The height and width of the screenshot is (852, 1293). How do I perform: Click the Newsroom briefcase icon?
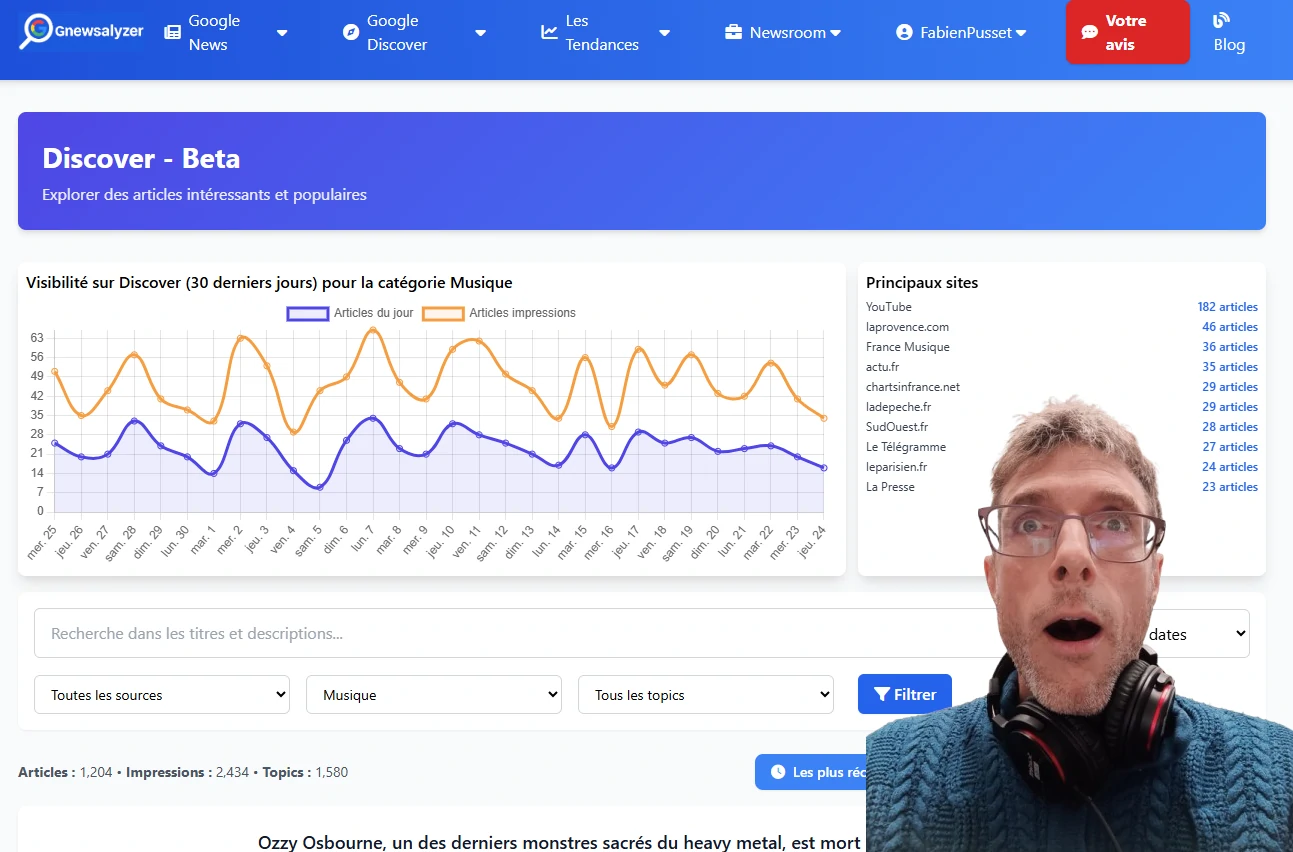pyautogui.click(x=734, y=32)
